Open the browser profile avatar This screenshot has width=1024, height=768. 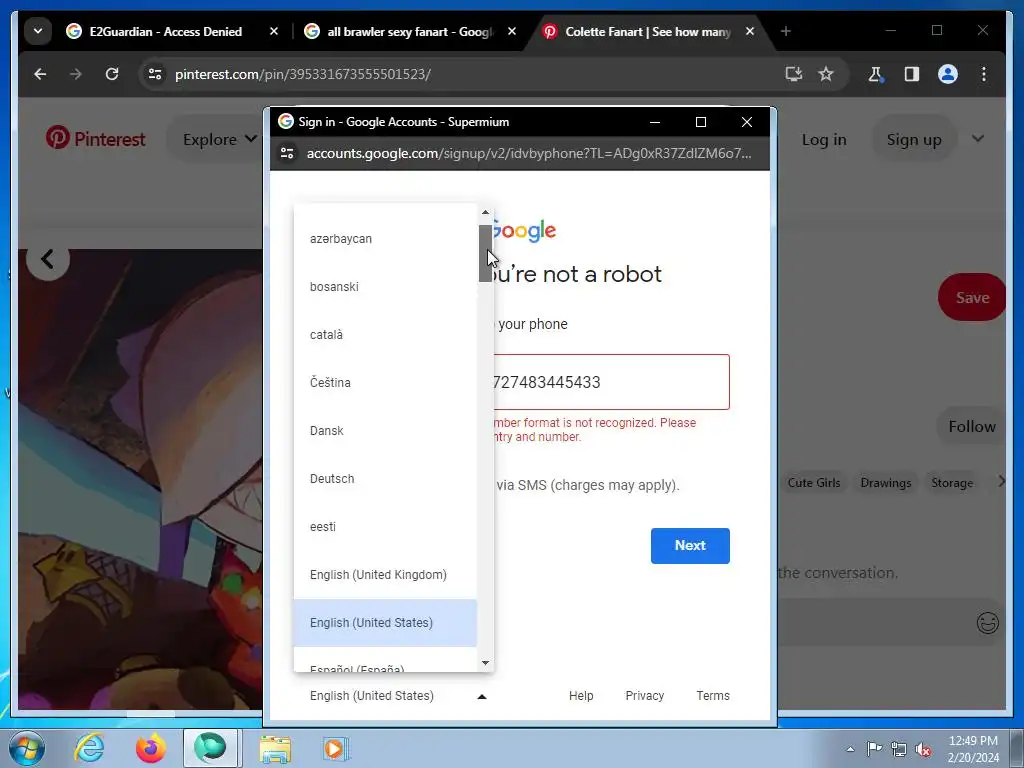948,74
